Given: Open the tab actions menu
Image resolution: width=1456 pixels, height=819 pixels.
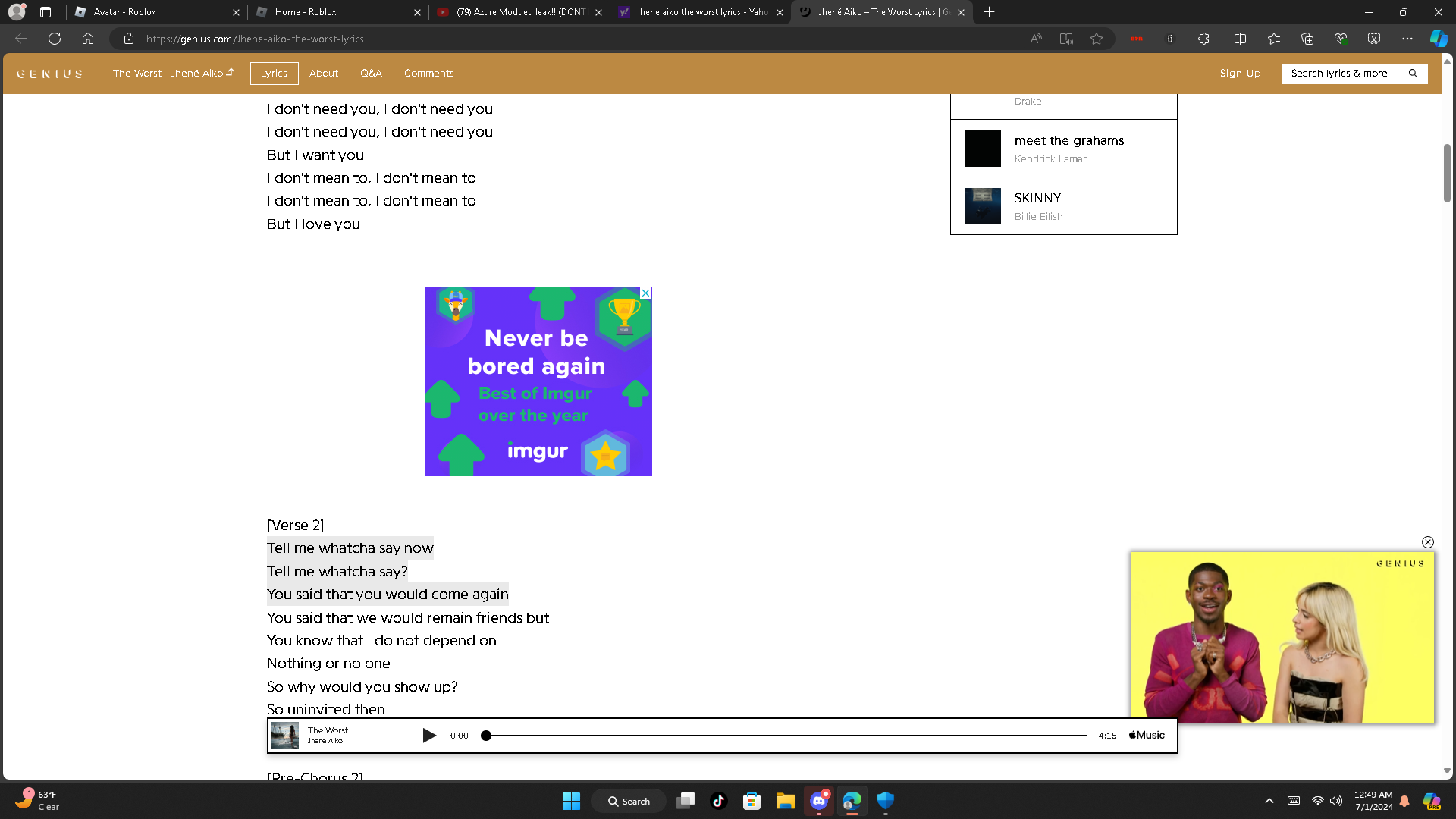Looking at the screenshot, I should coord(45,12).
